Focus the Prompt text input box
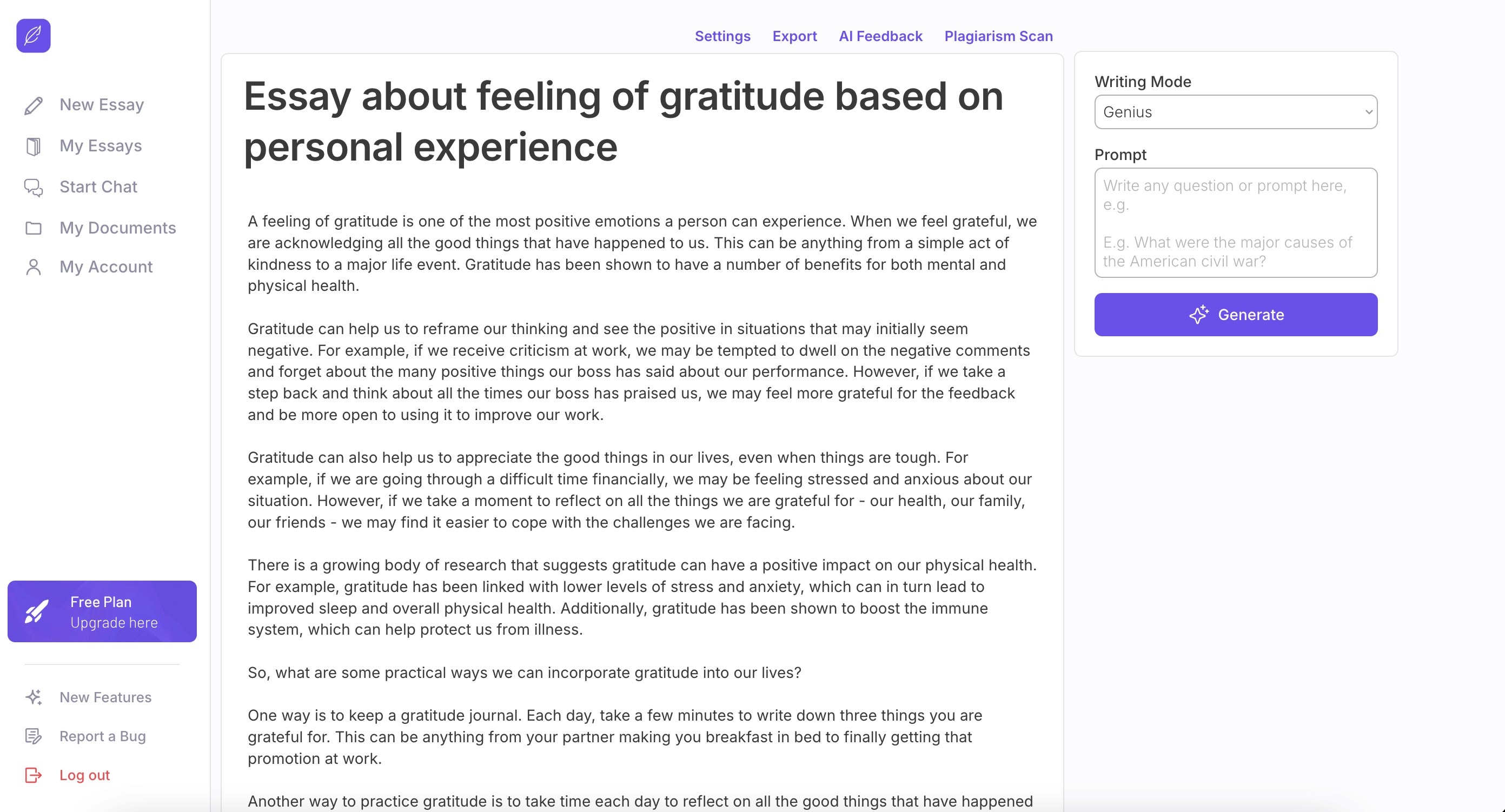 [x=1235, y=223]
